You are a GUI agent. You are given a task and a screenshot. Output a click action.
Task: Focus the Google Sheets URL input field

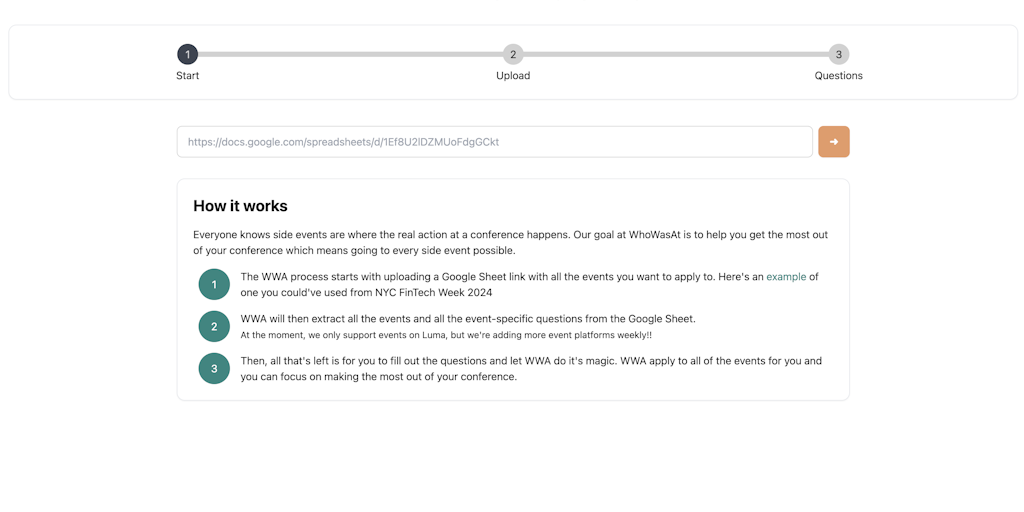point(494,142)
